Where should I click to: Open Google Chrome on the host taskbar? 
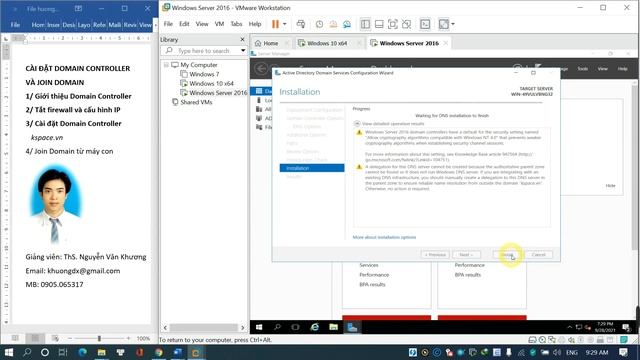pyautogui.click(x=159, y=352)
